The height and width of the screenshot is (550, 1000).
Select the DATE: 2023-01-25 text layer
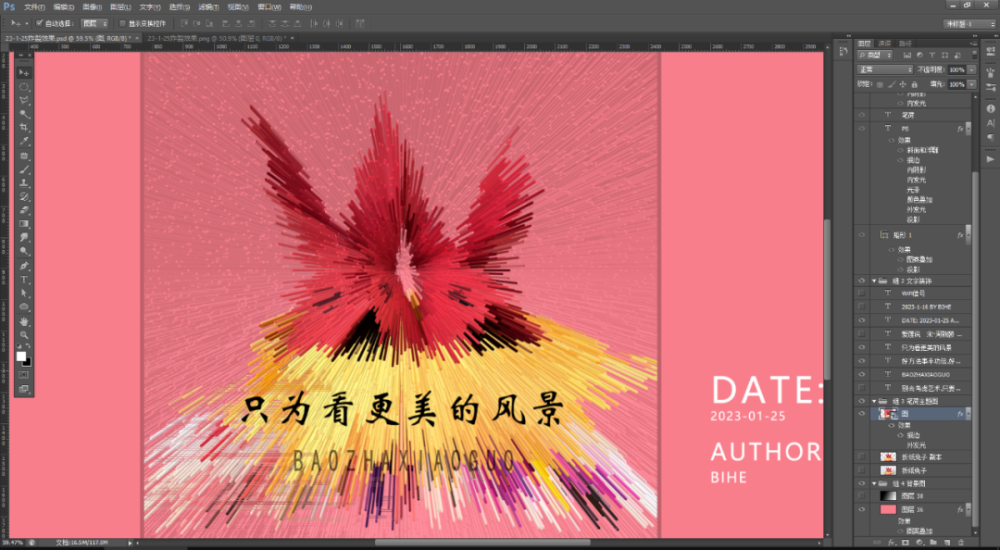tap(920, 320)
